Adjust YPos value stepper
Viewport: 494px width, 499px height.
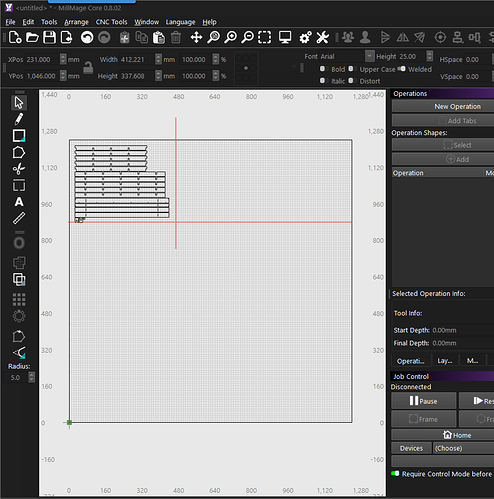[x=63, y=76]
